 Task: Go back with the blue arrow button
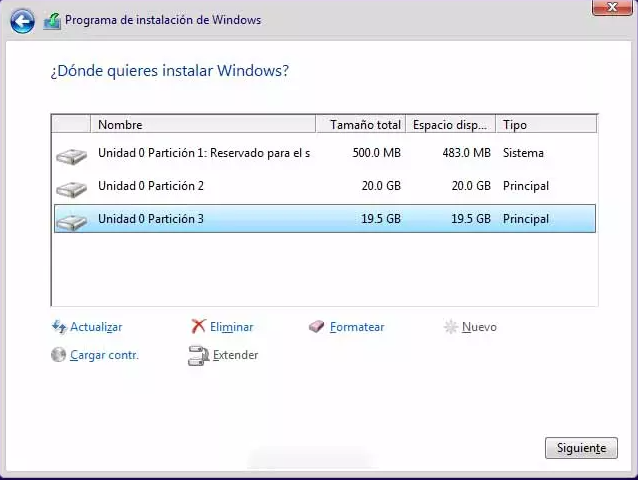click(x=22, y=21)
